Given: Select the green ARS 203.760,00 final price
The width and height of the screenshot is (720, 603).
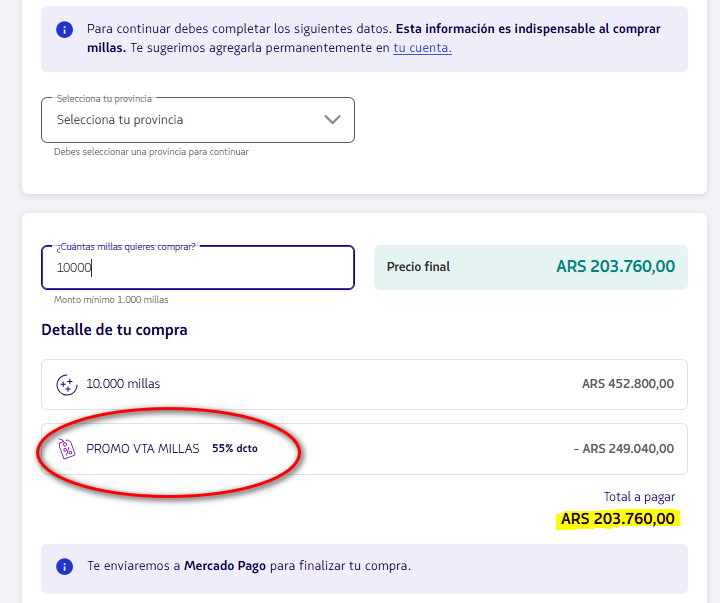Looking at the screenshot, I should 615,267.
